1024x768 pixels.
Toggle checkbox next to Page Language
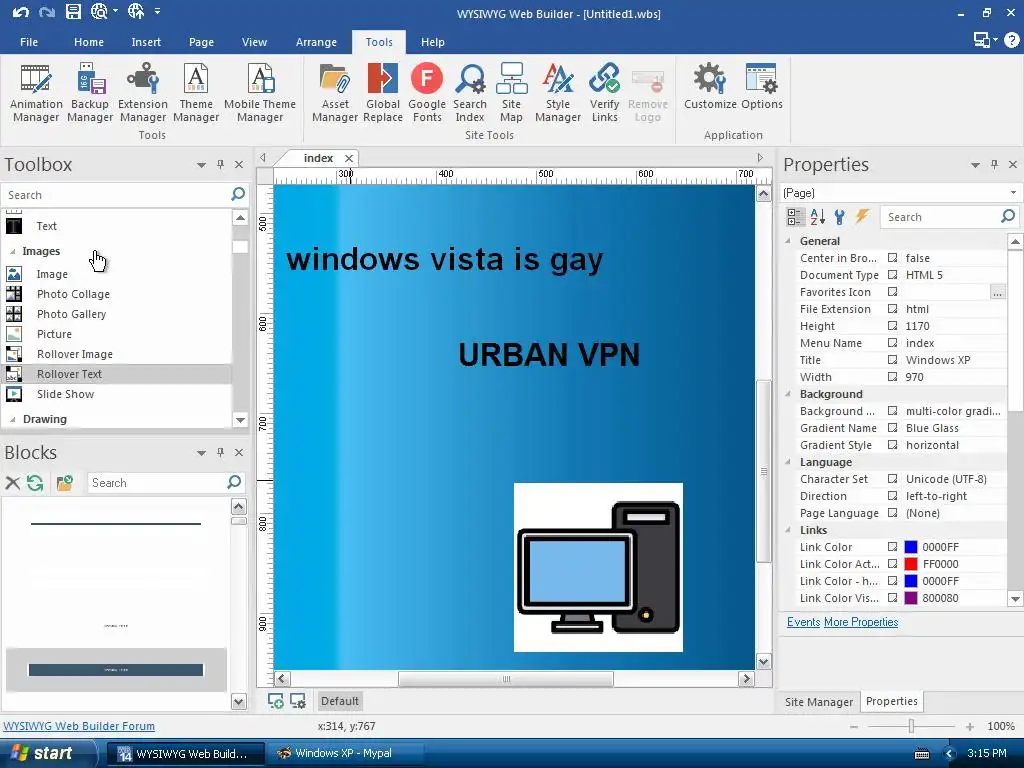click(892, 513)
